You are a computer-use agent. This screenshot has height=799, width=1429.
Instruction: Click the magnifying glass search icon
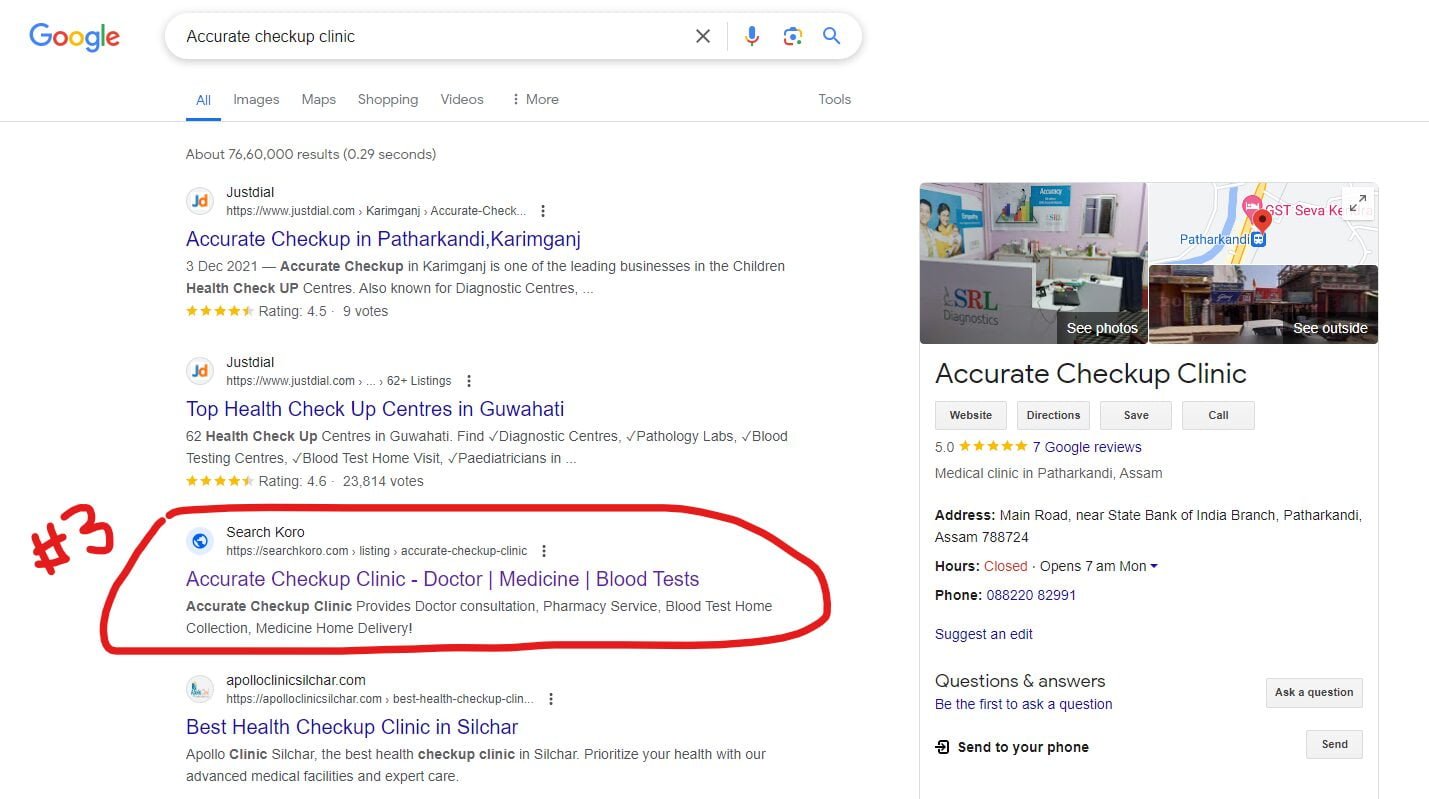pyautogui.click(x=832, y=36)
